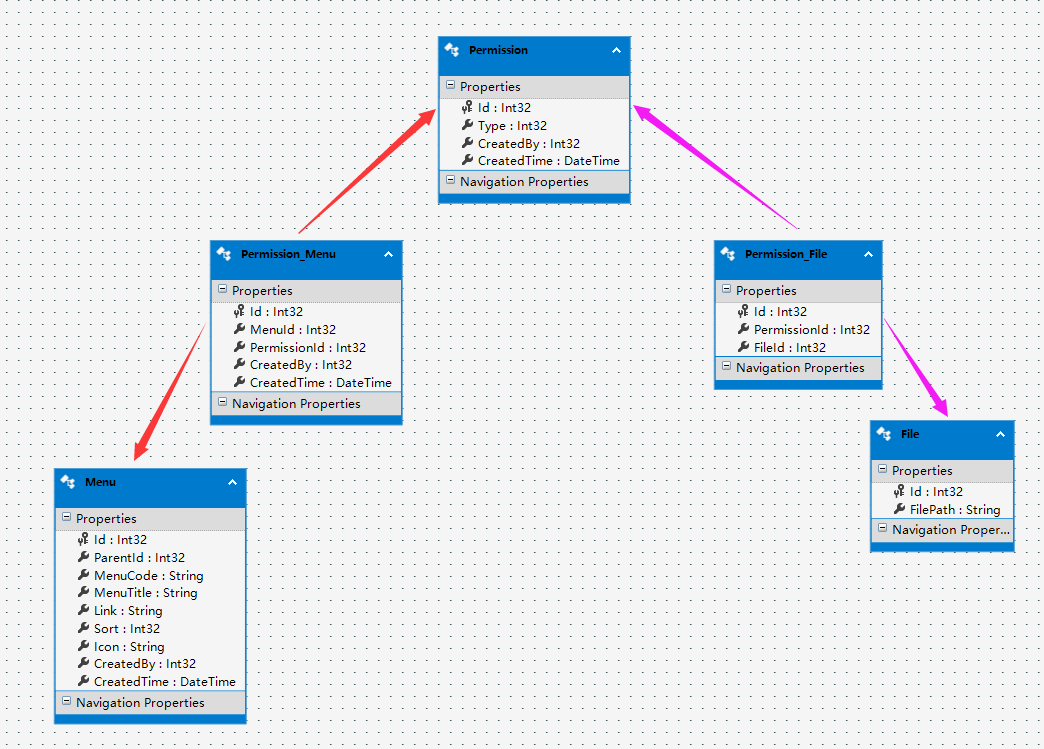The height and width of the screenshot is (749, 1044).
Task: Click the wrench icon beside FilePath in File
Action: 899,509
